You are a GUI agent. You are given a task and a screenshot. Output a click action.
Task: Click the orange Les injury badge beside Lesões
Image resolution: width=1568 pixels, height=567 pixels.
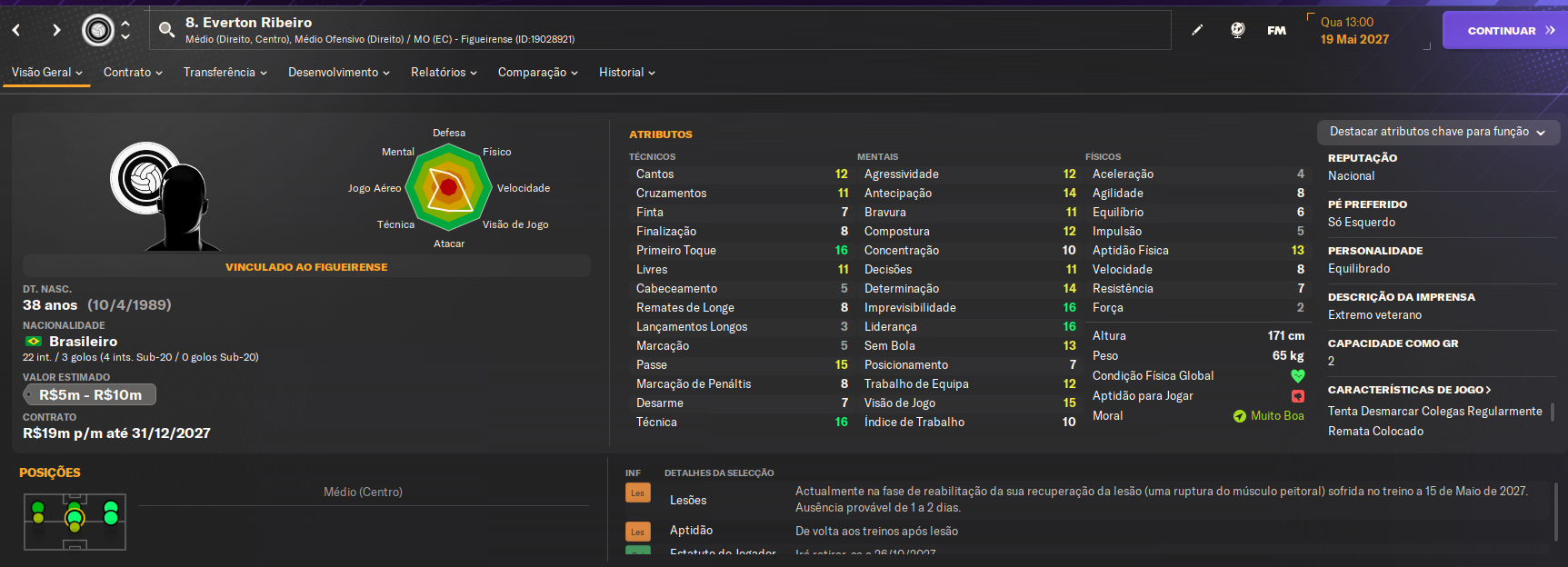[x=637, y=493]
